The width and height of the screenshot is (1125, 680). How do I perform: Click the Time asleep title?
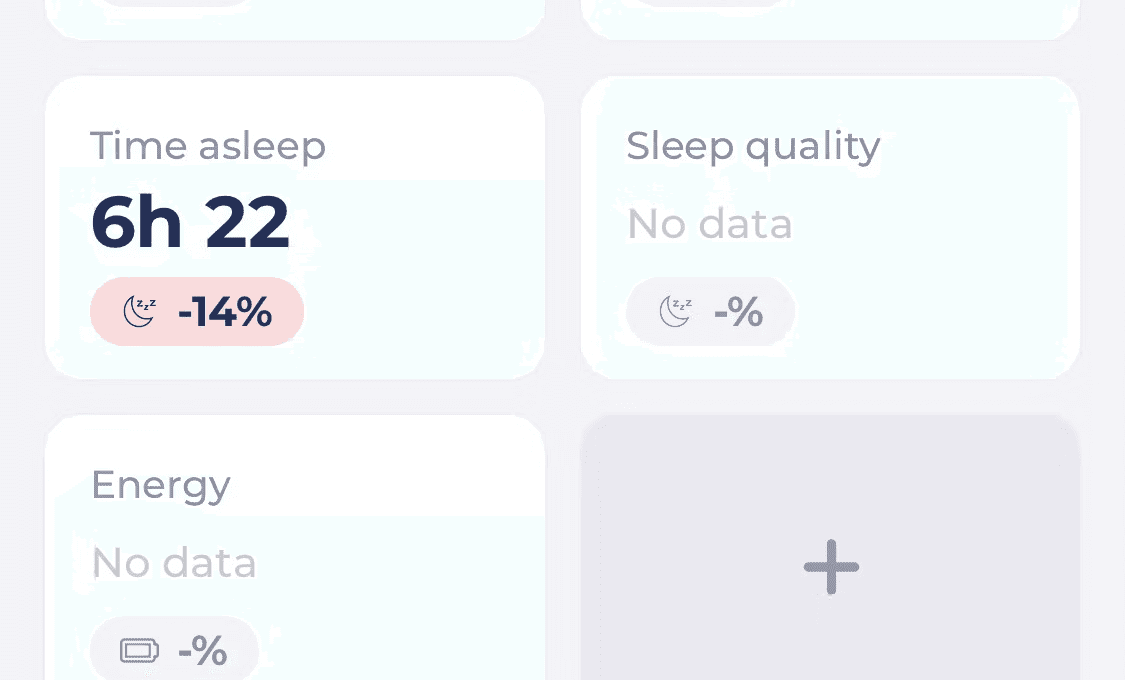point(208,146)
